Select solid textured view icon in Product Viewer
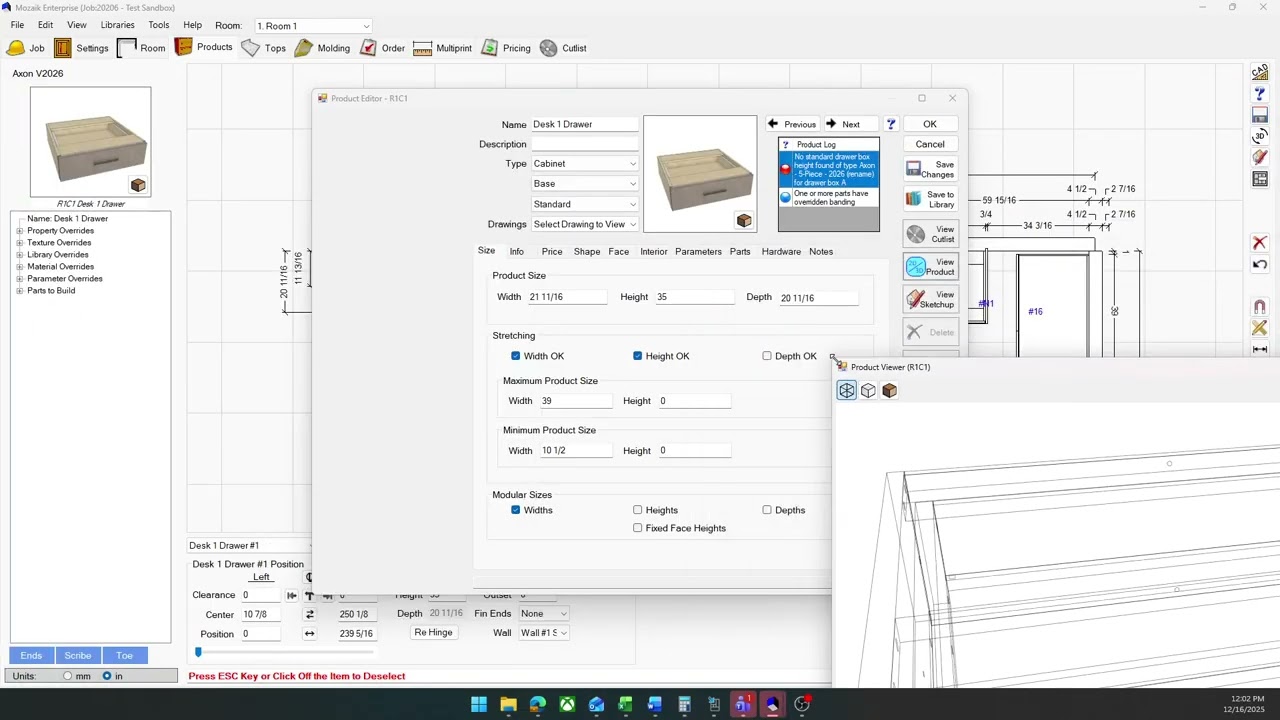Viewport: 1280px width, 720px height. 890,391
